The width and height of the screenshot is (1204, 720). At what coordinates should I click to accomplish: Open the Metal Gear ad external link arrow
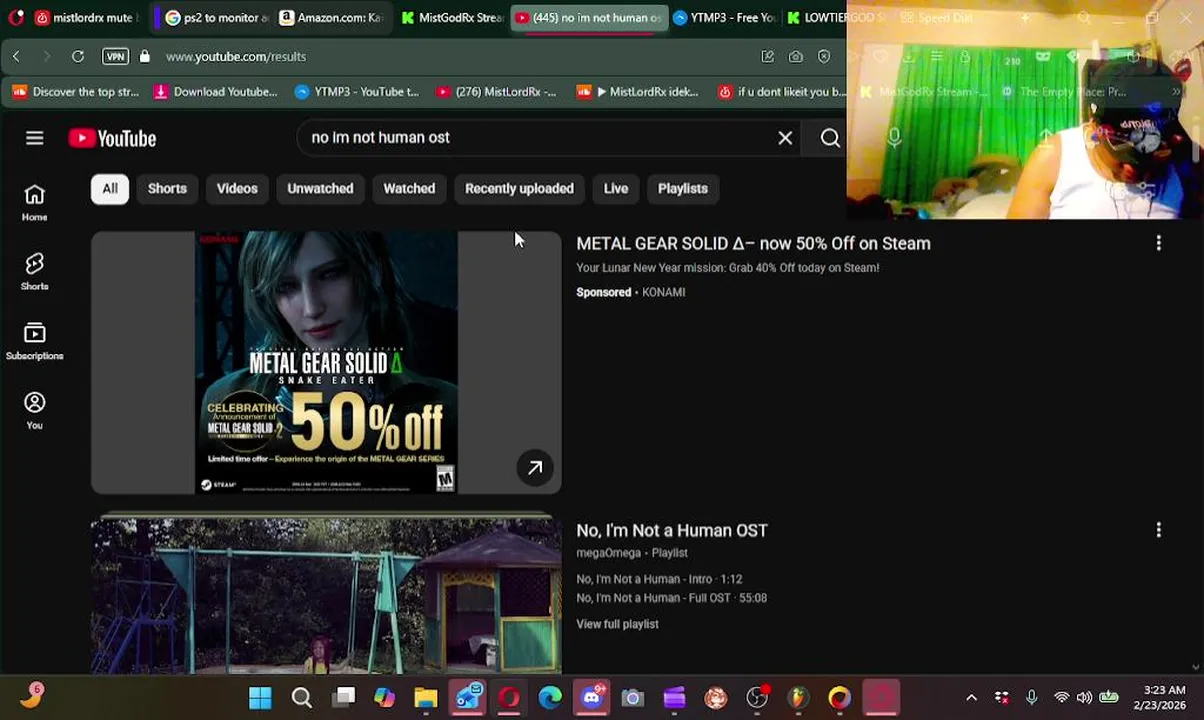tap(535, 467)
